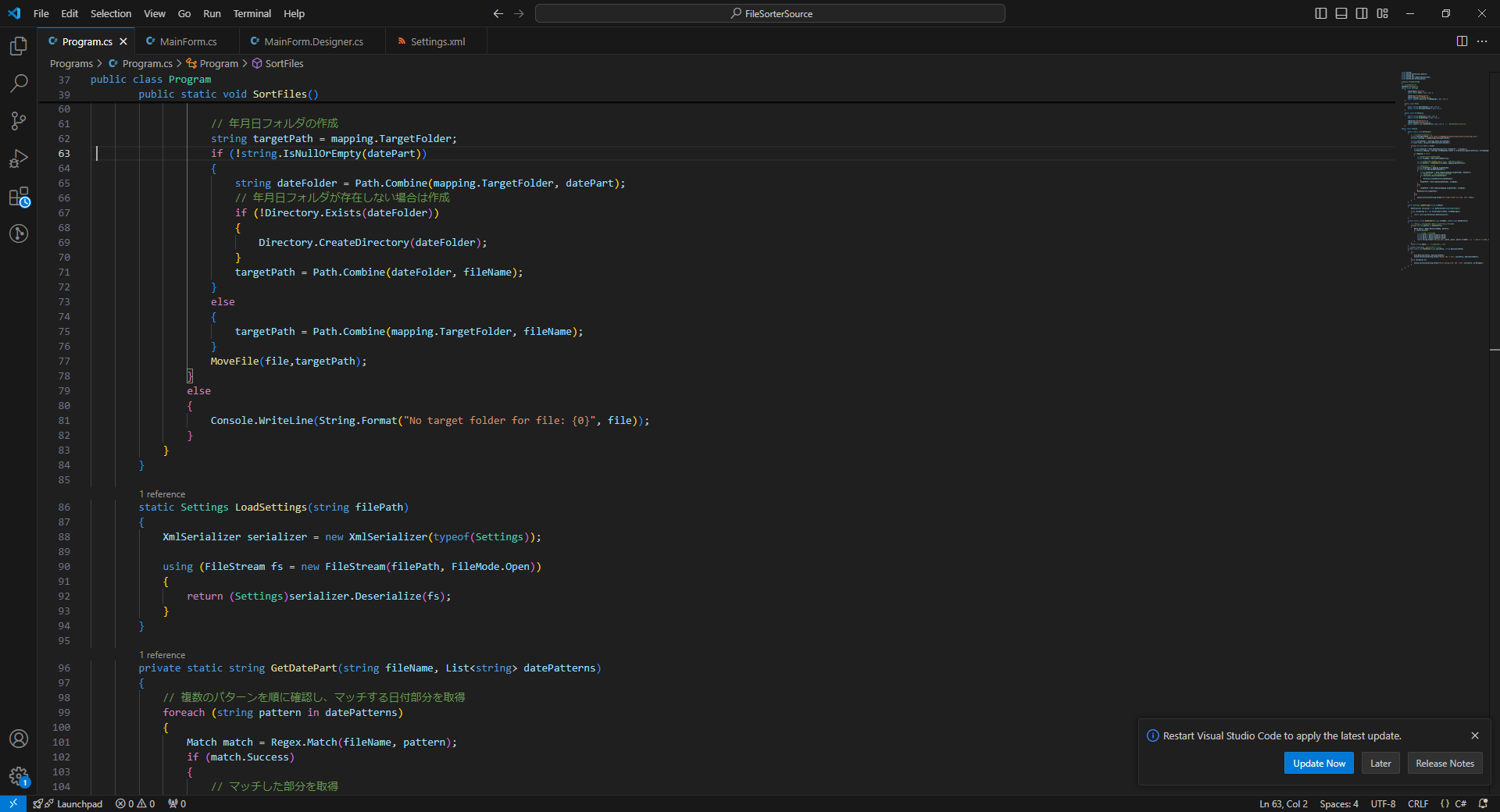This screenshot has height=812, width=1500.
Task: Open the C# language mode selector
Action: (x=1460, y=804)
